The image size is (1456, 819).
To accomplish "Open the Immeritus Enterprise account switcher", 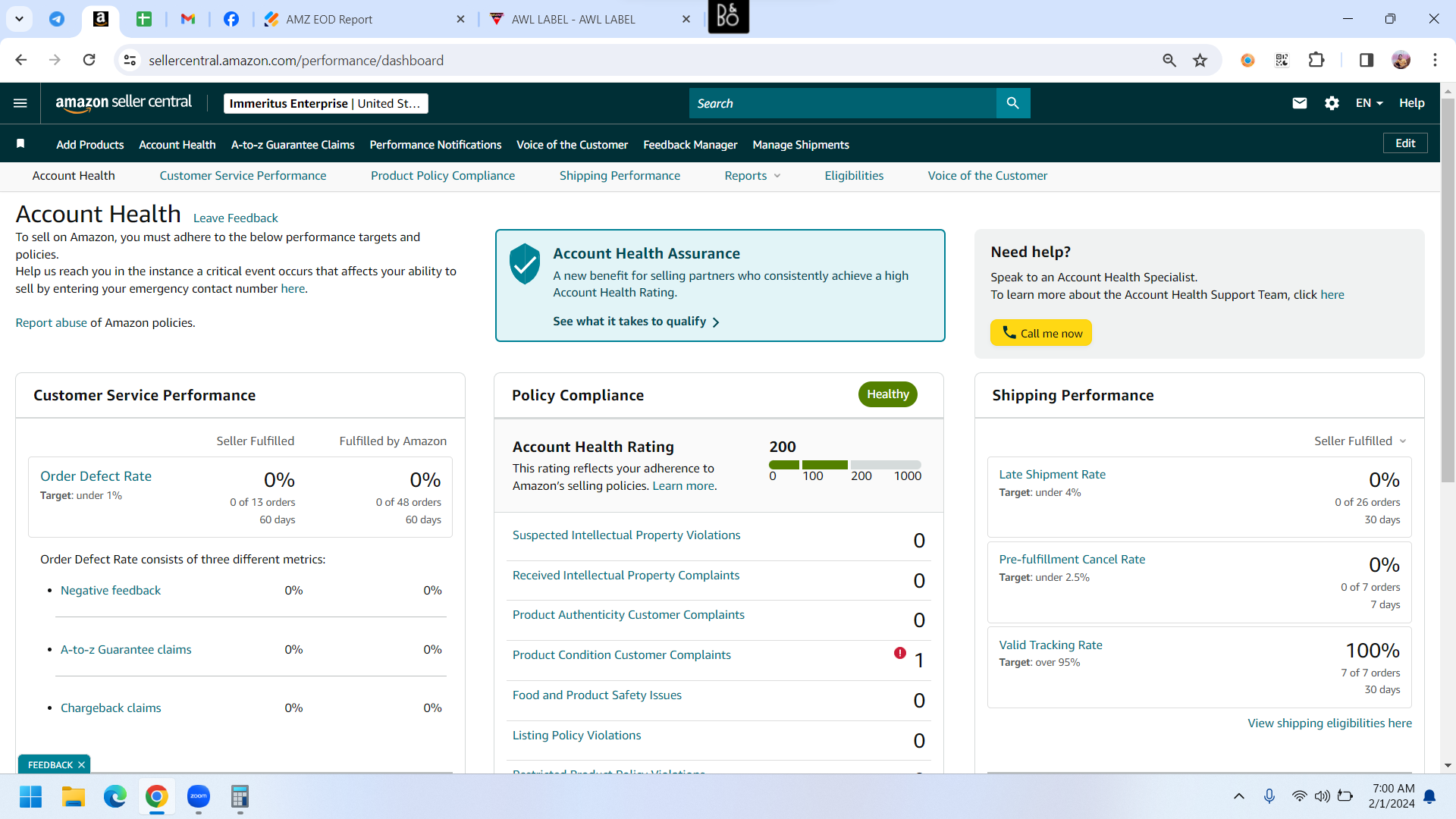I will [326, 103].
